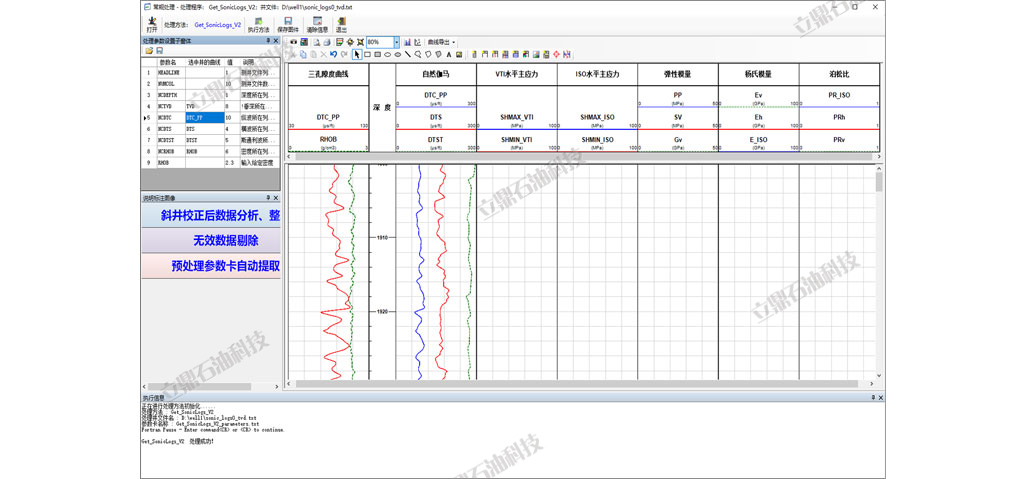Click the horizontal scrollbar below log plot
This screenshot has height=479, width=1024.
pyautogui.click(x=581, y=384)
